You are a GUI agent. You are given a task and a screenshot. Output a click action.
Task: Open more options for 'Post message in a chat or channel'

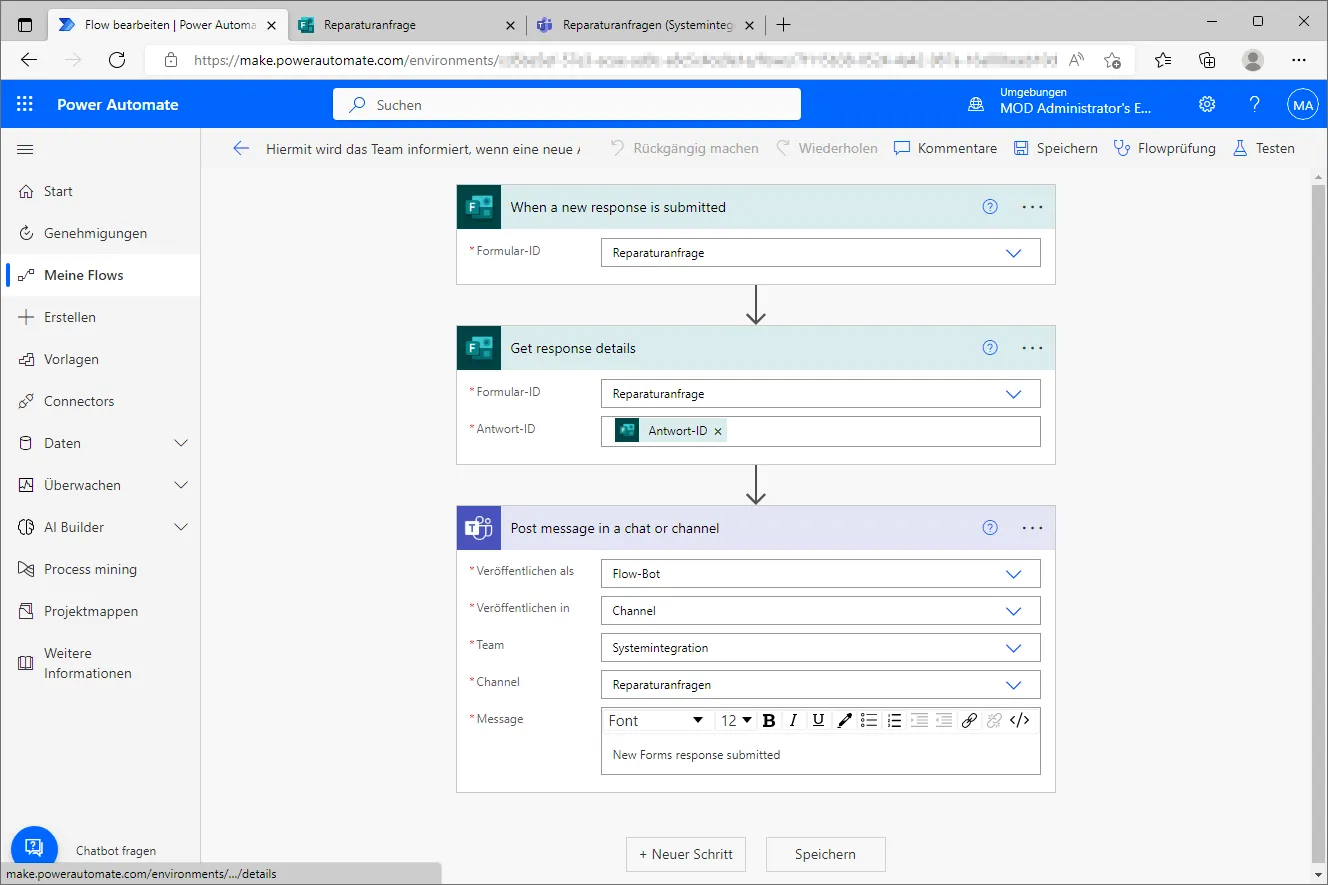(1032, 528)
